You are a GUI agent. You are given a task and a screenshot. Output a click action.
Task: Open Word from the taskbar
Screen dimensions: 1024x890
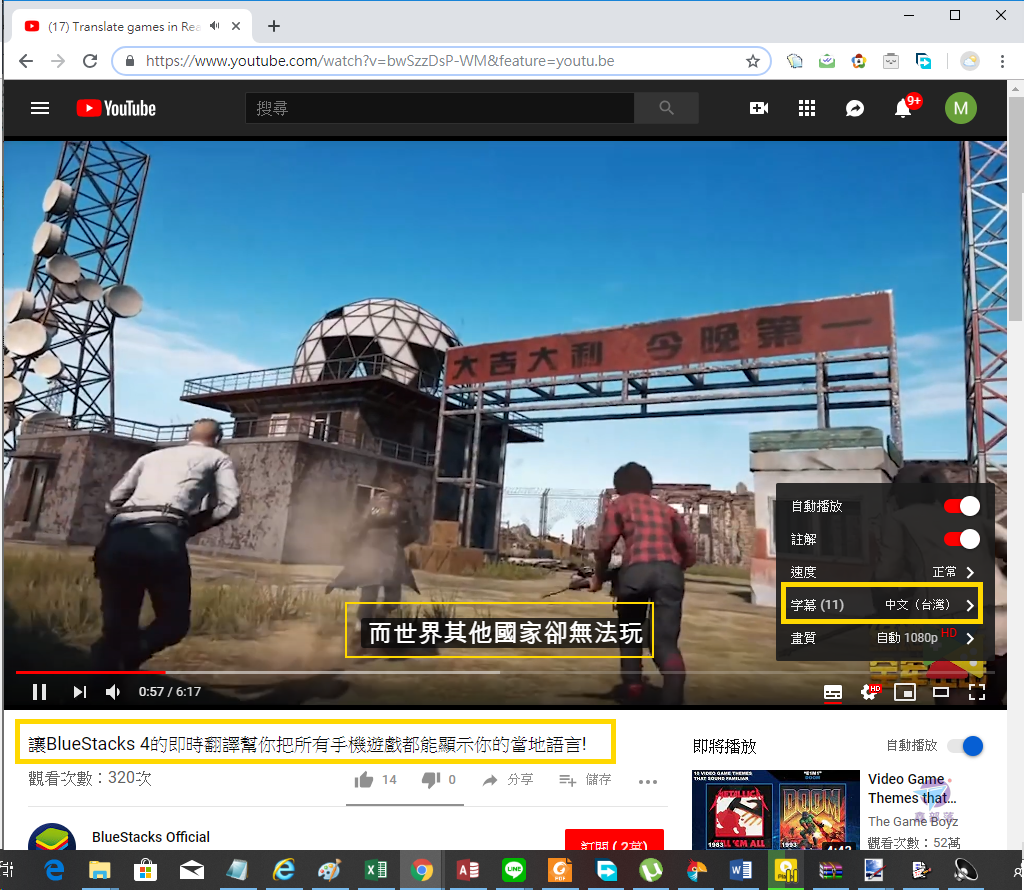click(741, 870)
